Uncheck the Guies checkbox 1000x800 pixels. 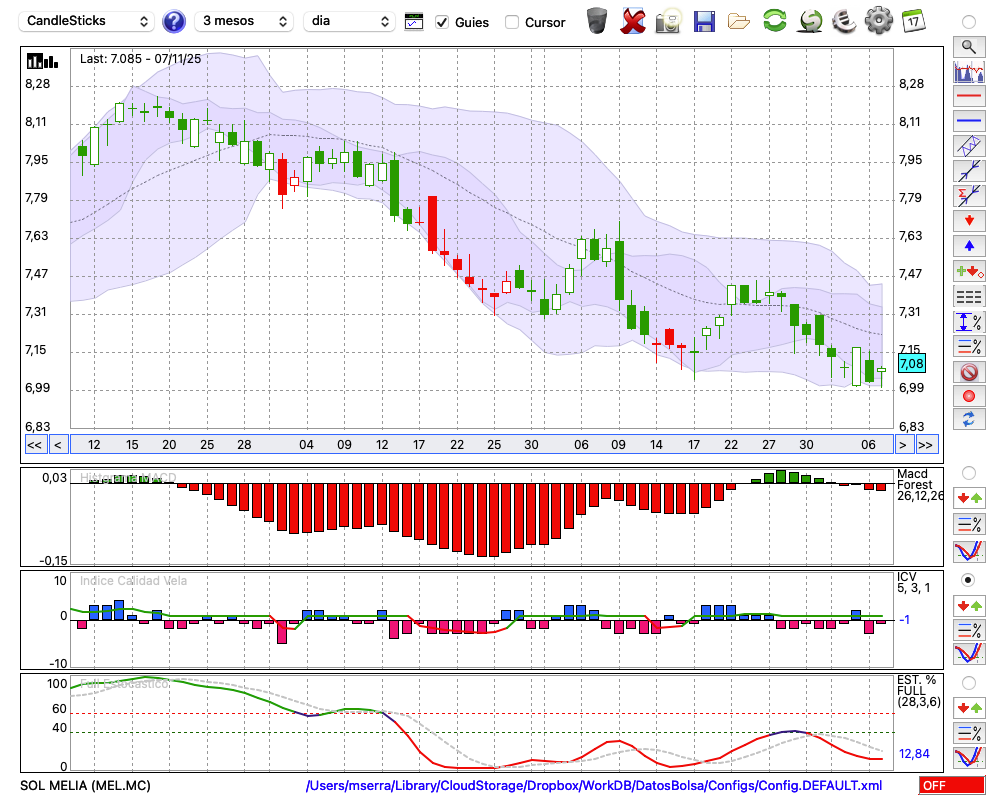(x=443, y=22)
